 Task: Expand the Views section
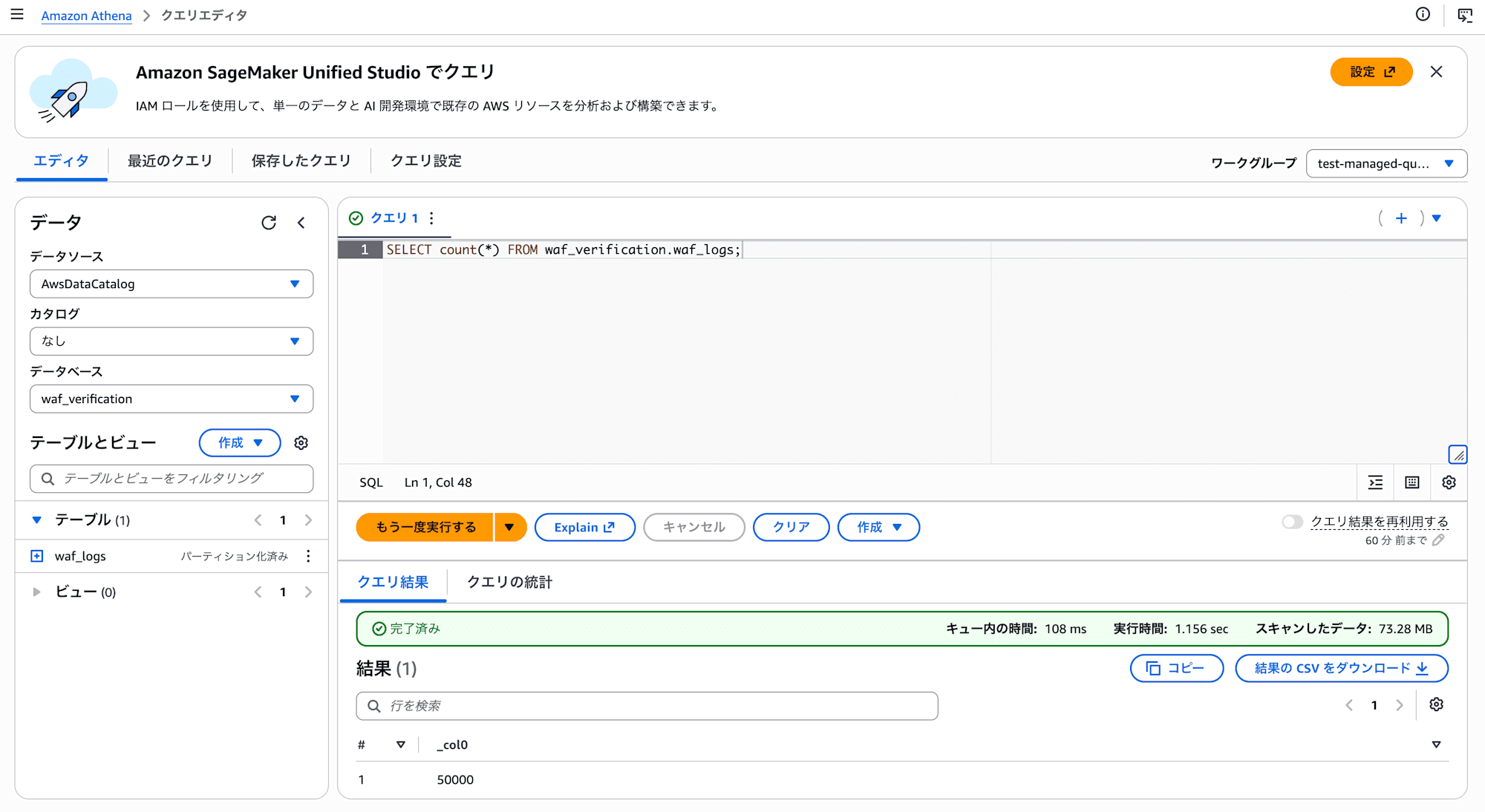[36, 592]
